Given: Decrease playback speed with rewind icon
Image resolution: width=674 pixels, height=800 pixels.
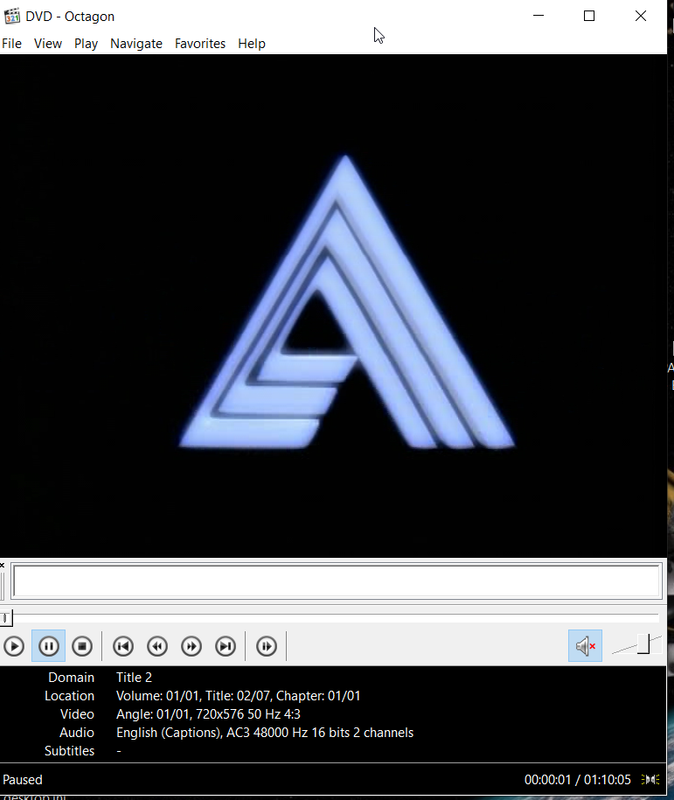Looking at the screenshot, I should coord(157,646).
